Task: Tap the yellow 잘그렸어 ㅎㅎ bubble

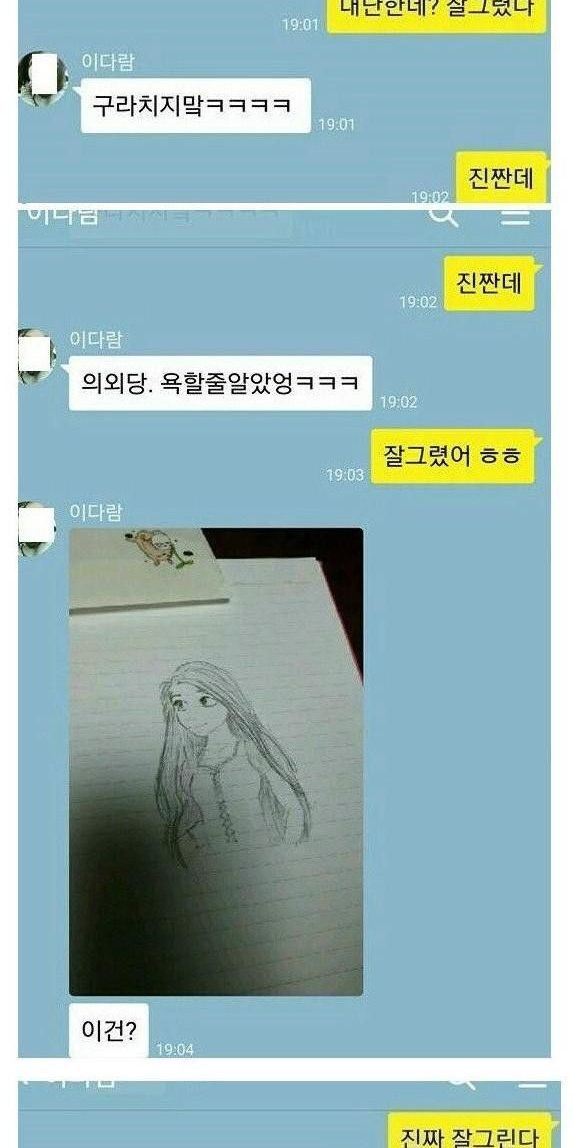Action: [452, 456]
